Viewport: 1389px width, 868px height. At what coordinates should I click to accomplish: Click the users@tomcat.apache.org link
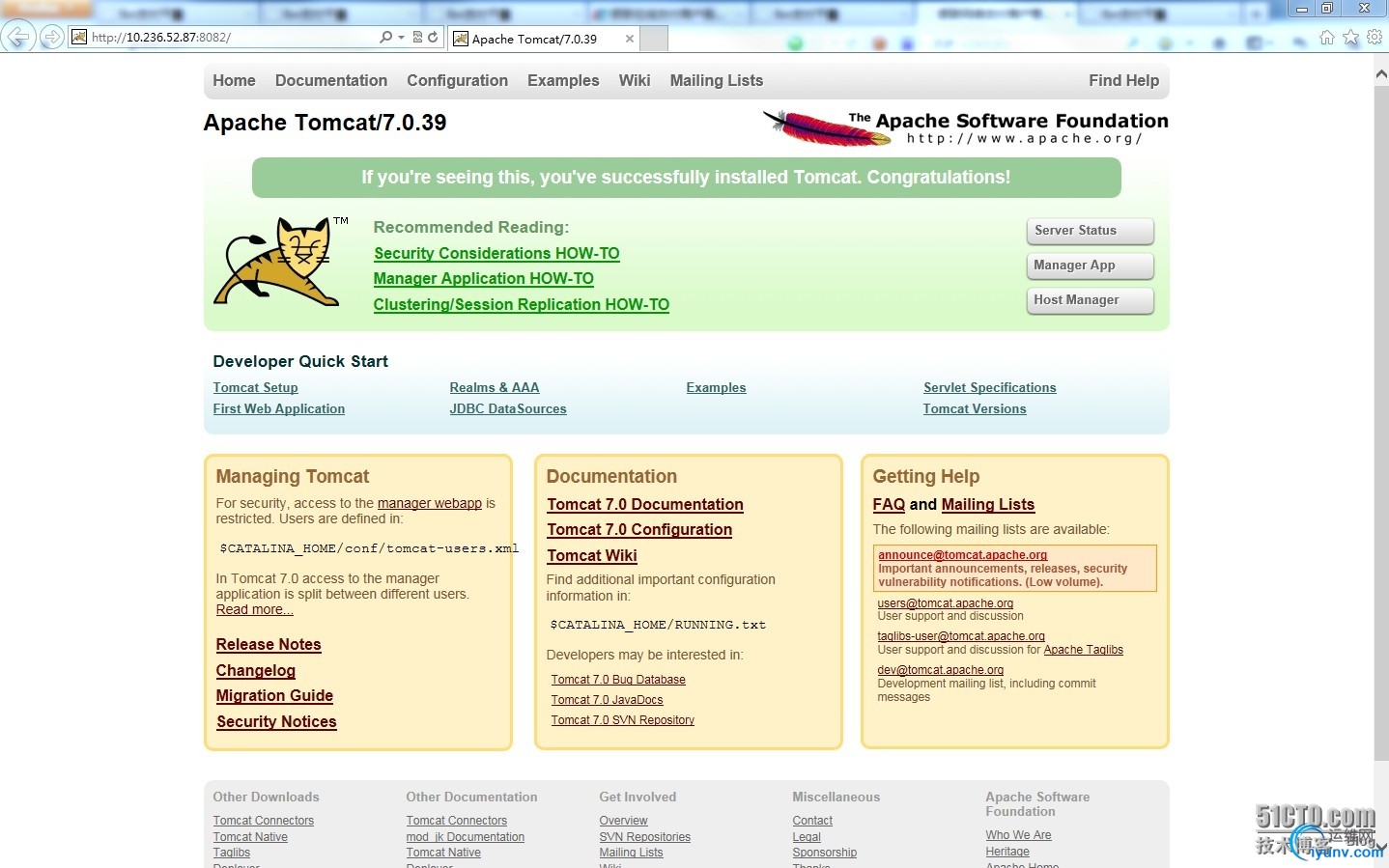(x=946, y=603)
